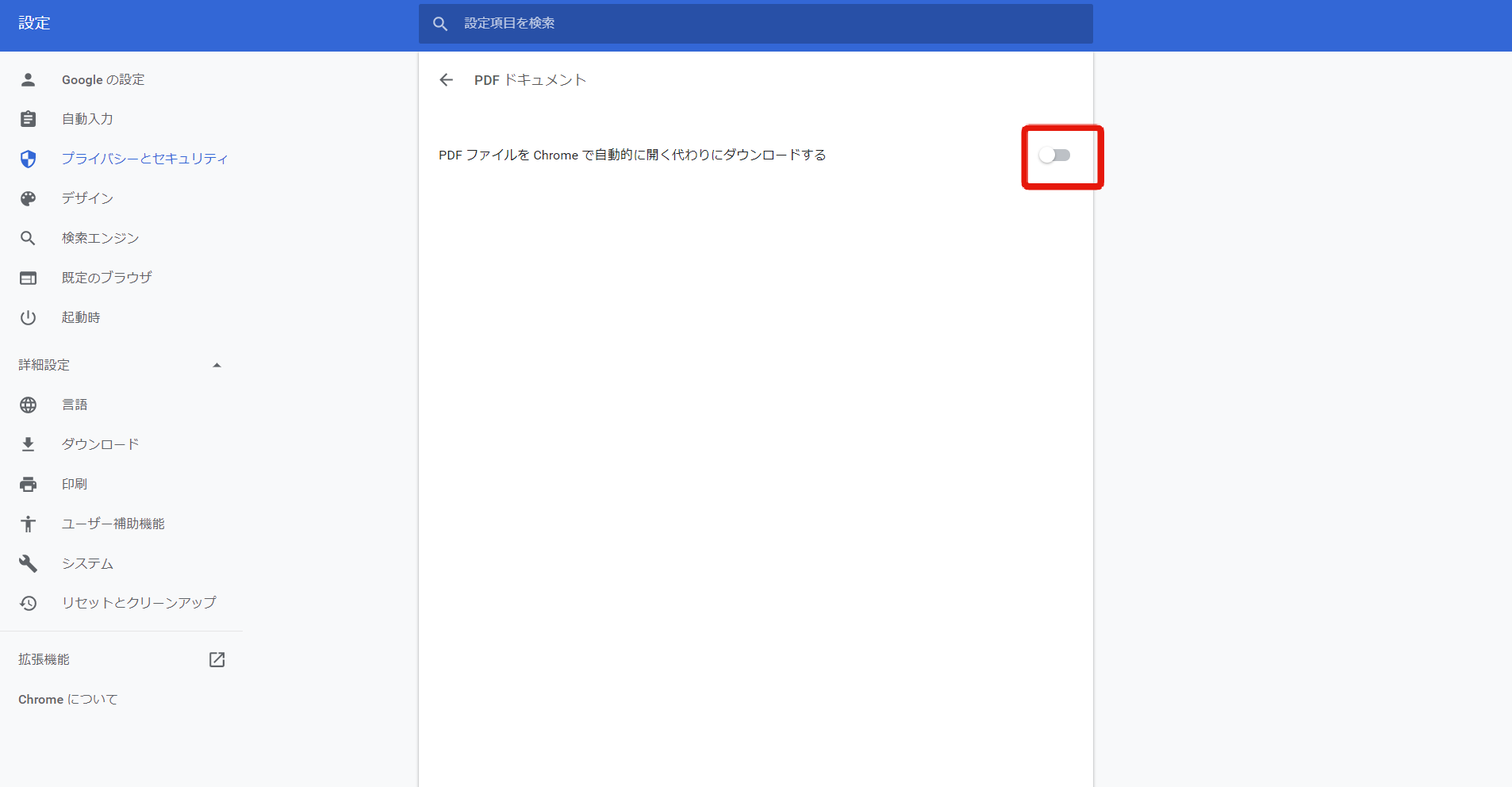
Task: Click the 設定 title in header
Action: click(34, 23)
